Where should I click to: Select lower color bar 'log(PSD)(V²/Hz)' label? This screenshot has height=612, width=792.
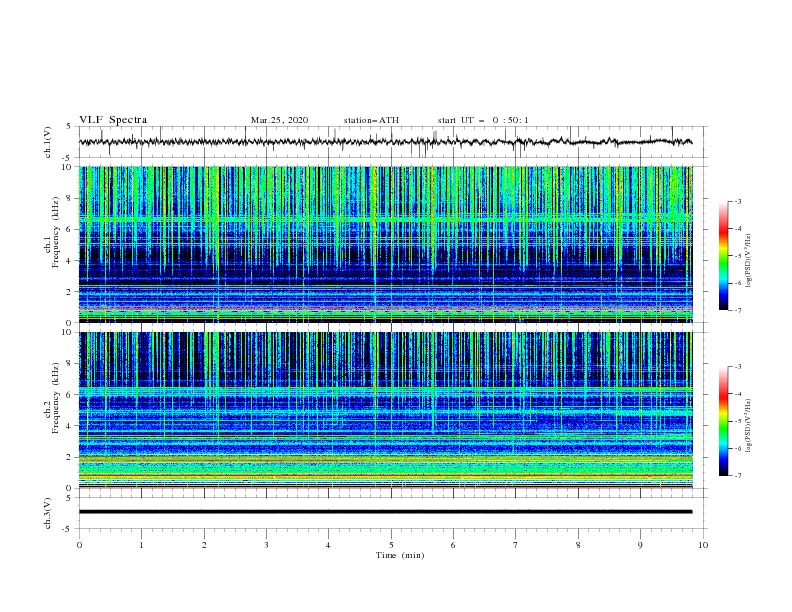coord(749,425)
